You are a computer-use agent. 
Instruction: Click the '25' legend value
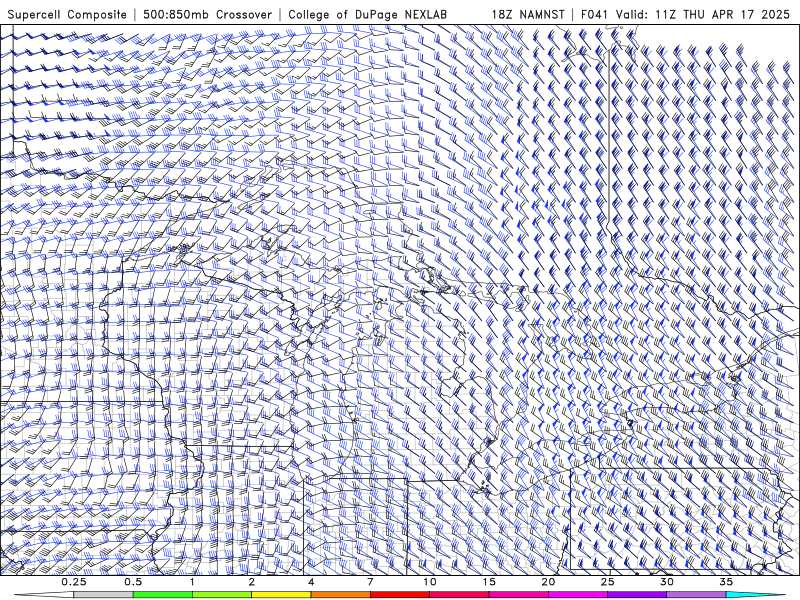pyautogui.click(x=607, y=582)
